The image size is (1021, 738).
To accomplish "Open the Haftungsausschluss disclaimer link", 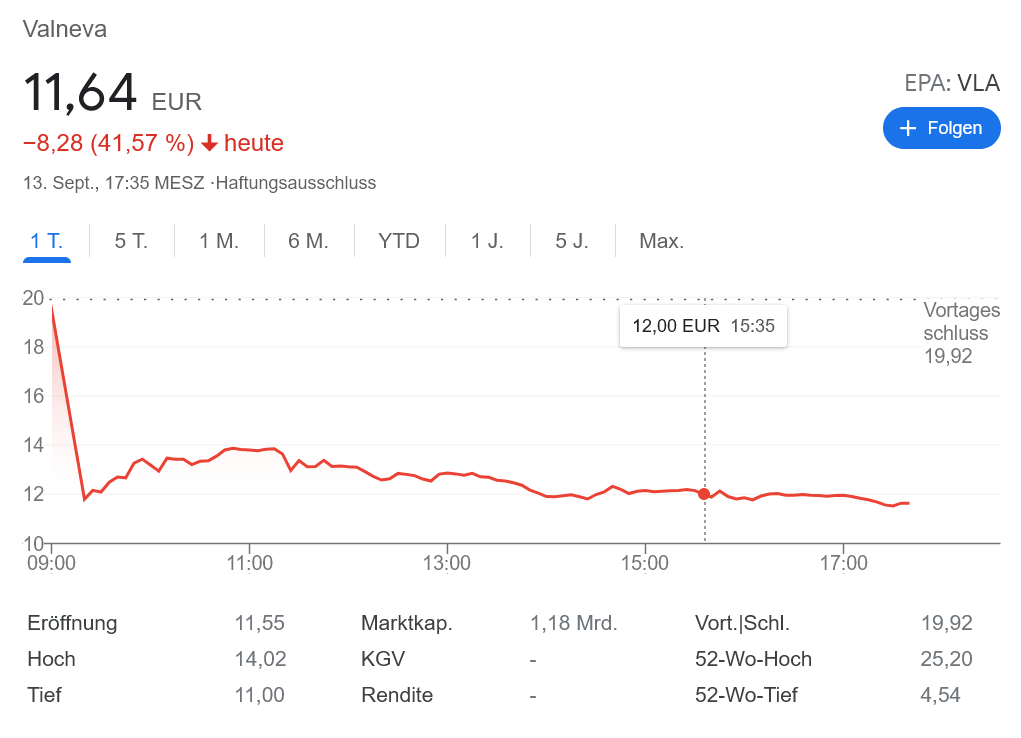I will 297,183.
